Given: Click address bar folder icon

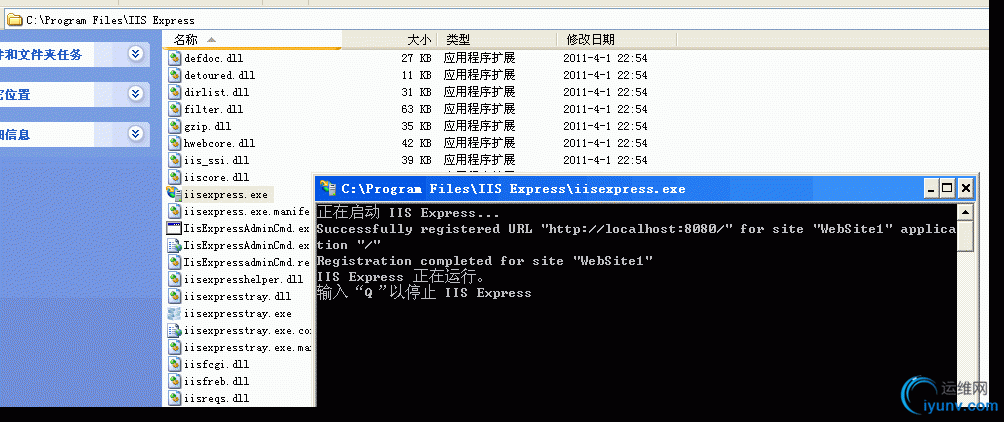Looking at the screenshot, I should point(14,20).
